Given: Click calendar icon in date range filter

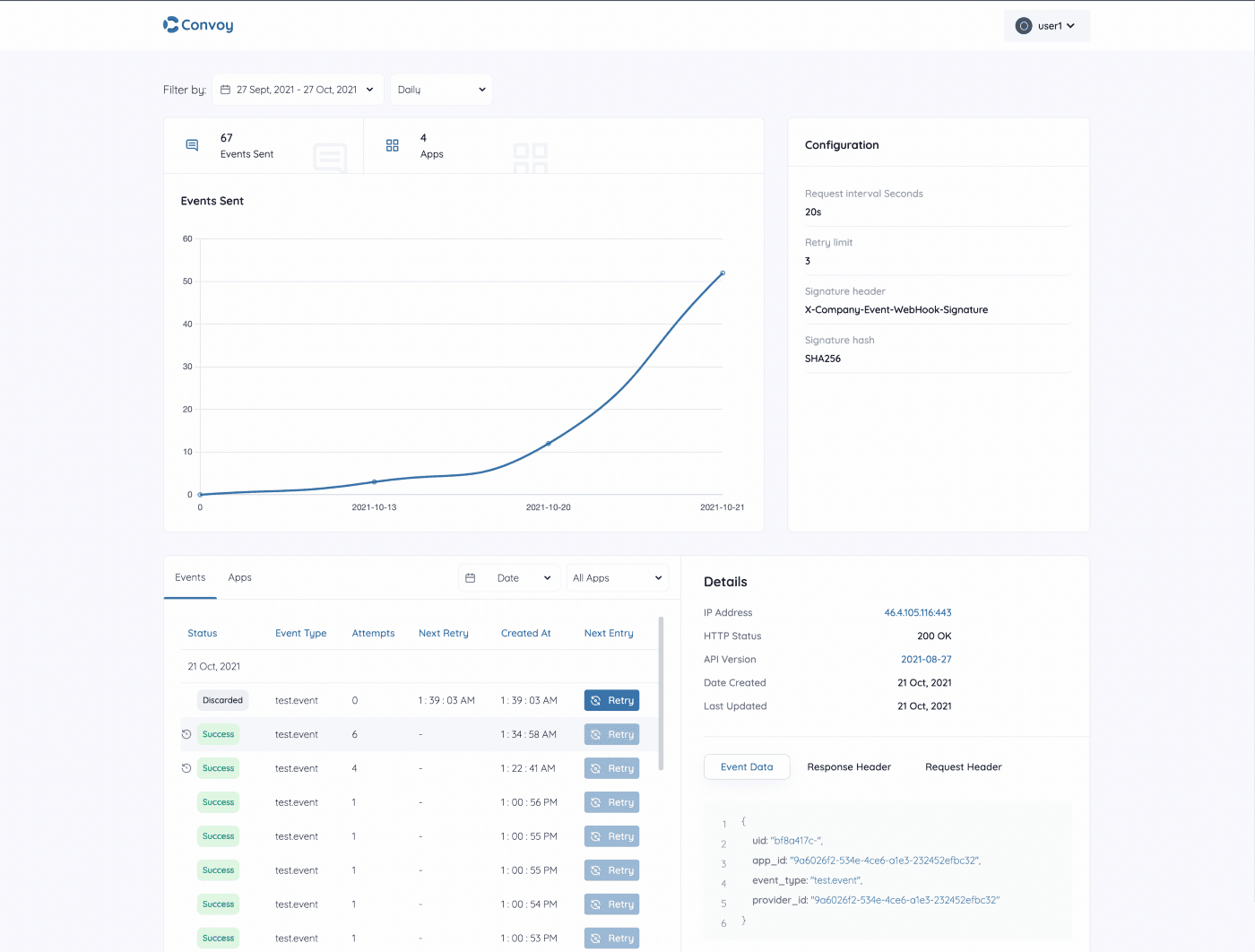Looking at the screenshot, I should coord(226,90).
